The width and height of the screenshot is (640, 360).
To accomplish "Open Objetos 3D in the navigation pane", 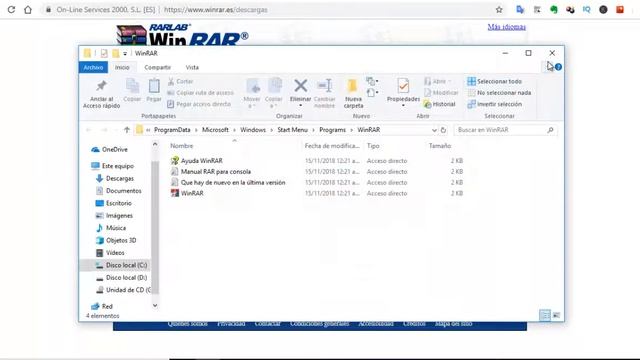I will point(116,240).
